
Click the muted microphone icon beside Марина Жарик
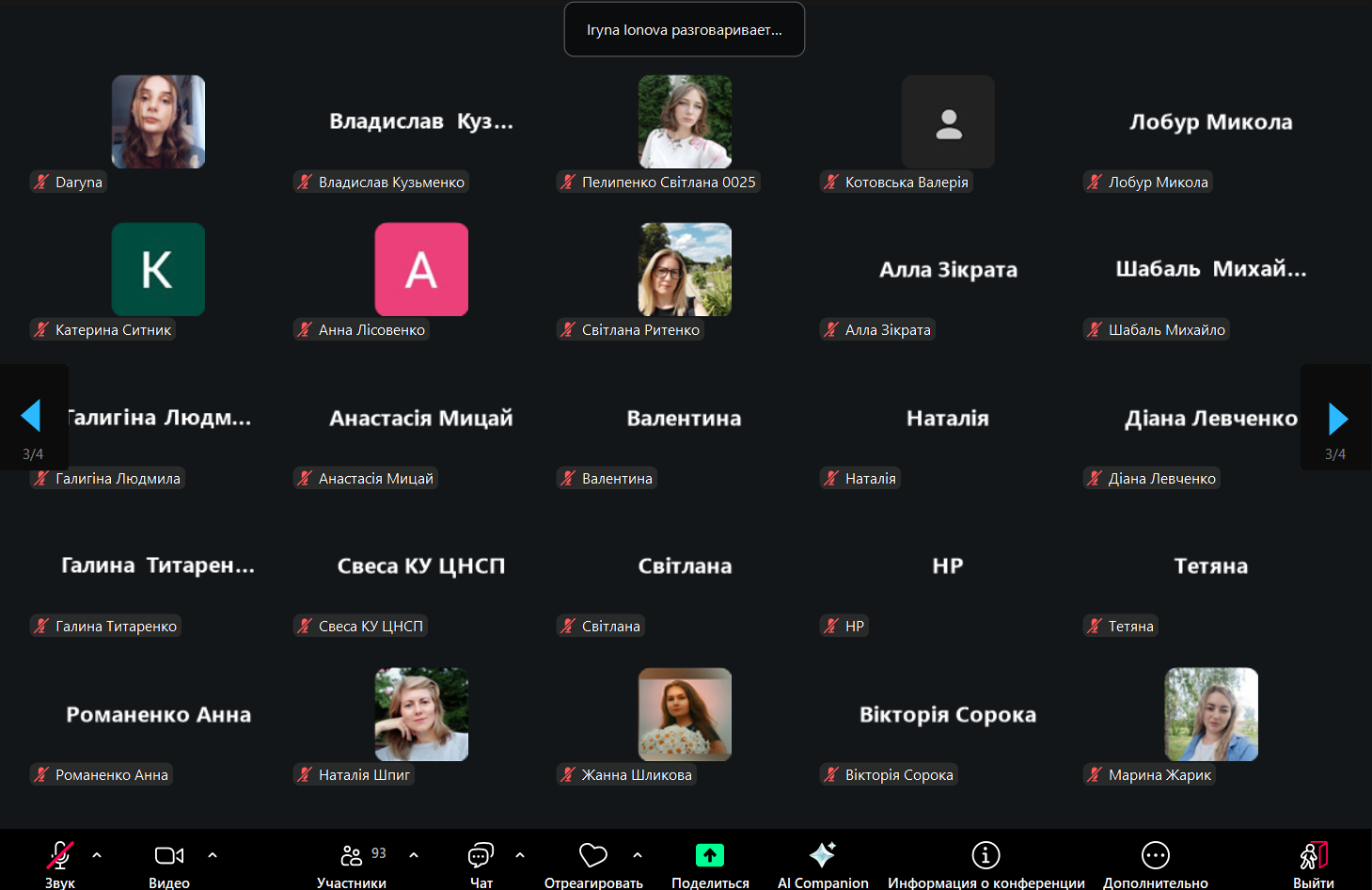click(x=1095, y=775)
